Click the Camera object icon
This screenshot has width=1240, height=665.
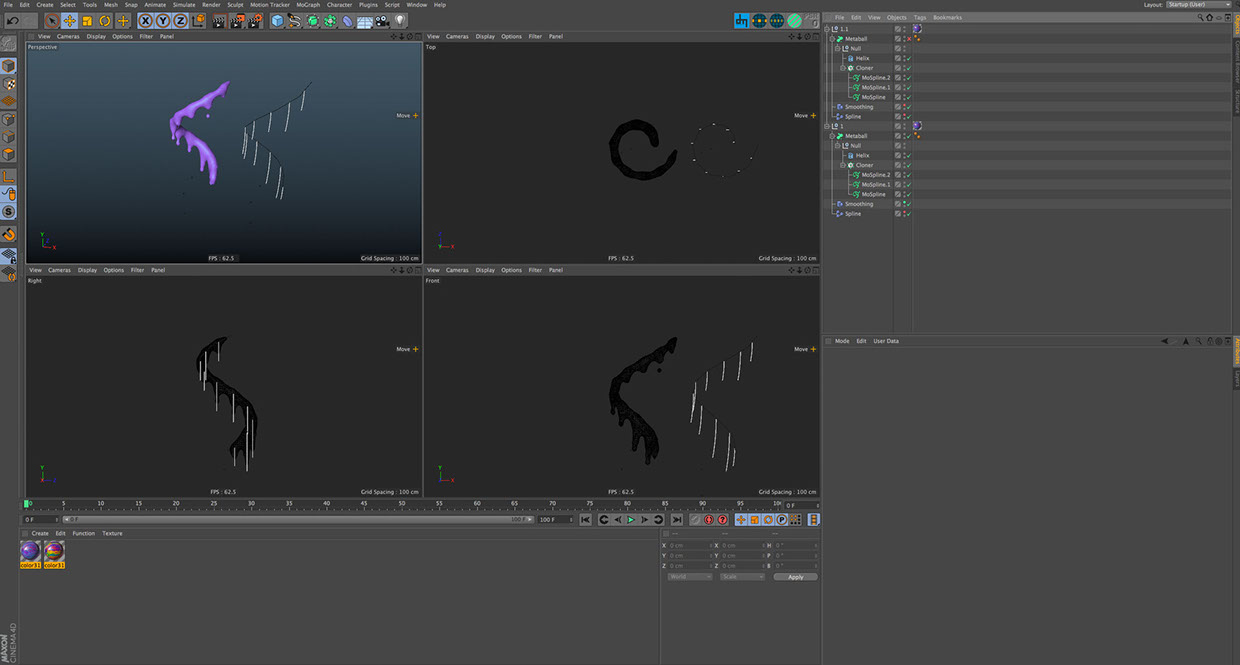point(382,20)
